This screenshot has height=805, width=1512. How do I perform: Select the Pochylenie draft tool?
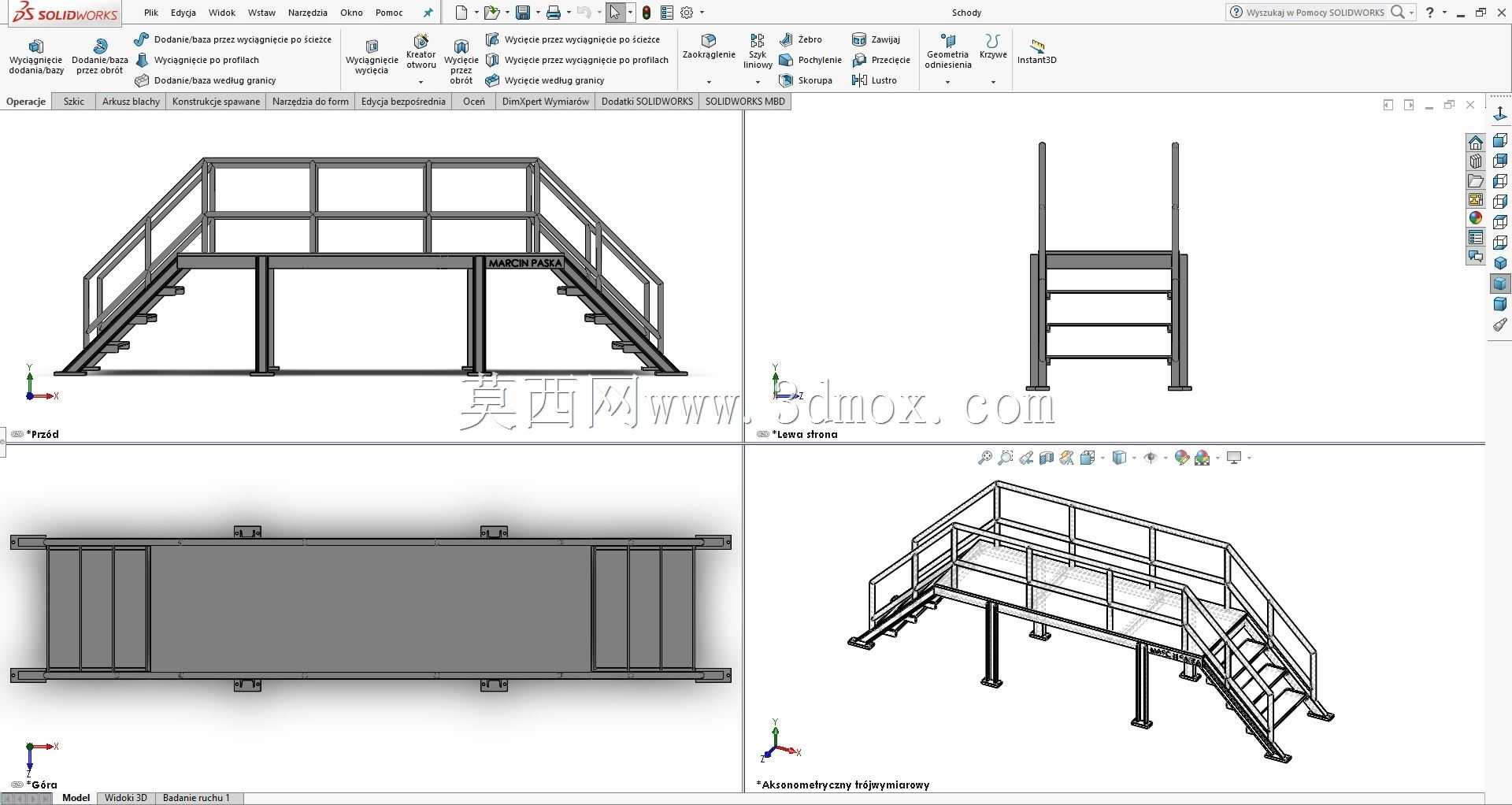pyautogui.click(x=810, y=60)
